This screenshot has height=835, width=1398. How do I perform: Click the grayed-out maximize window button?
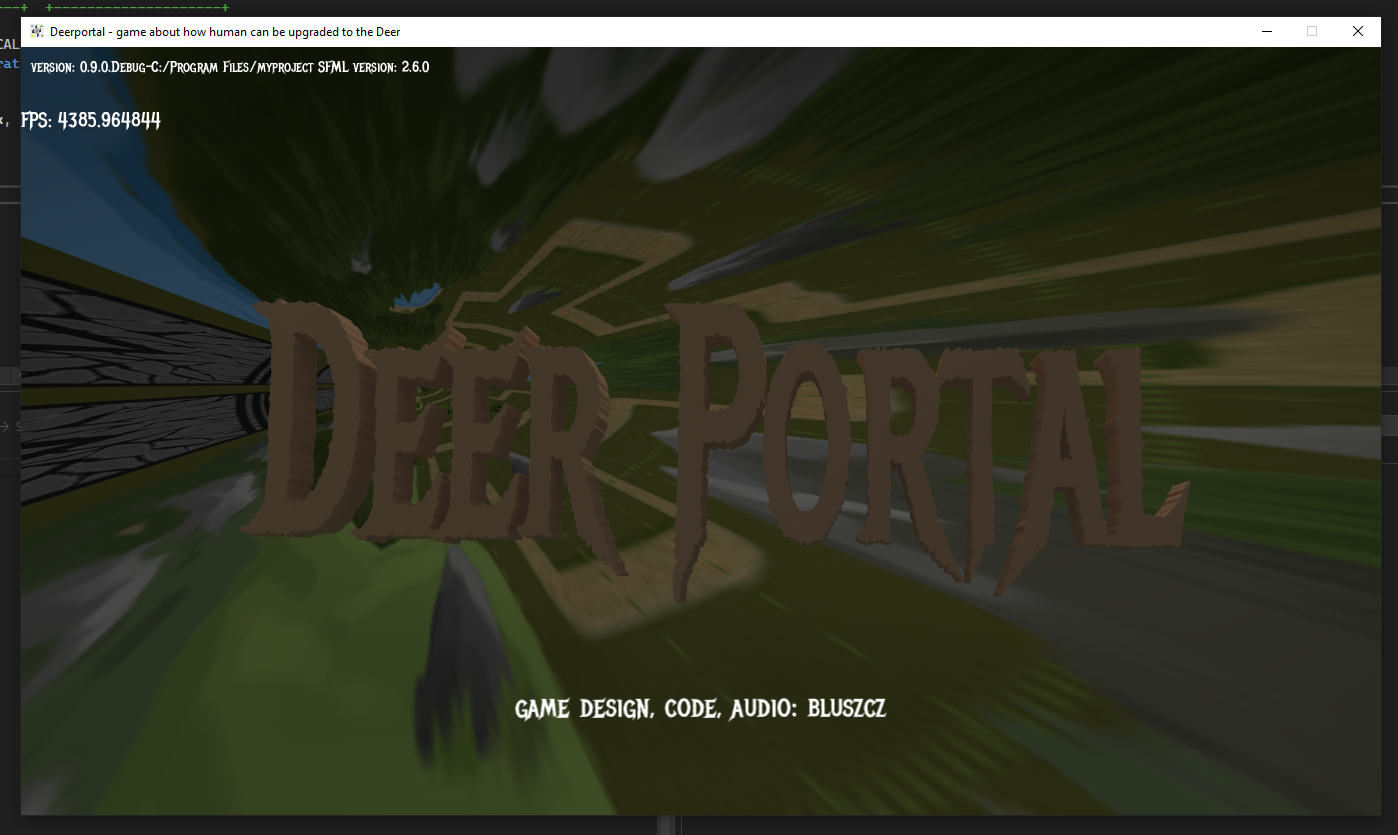pos(1312,32)
